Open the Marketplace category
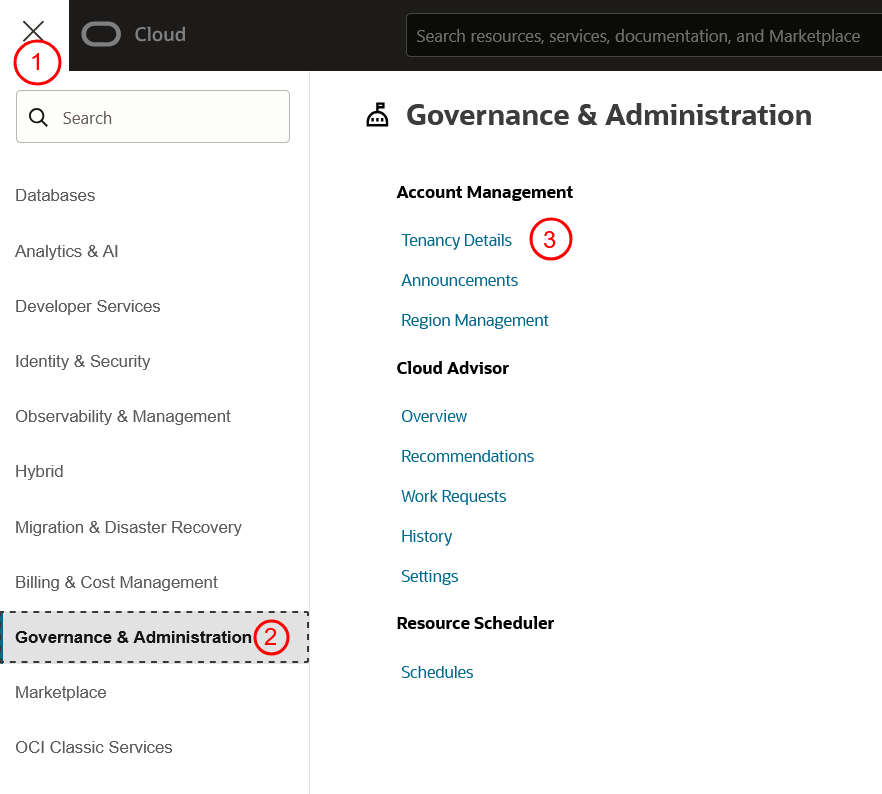882x794 pixels. [x=61, y=693]
